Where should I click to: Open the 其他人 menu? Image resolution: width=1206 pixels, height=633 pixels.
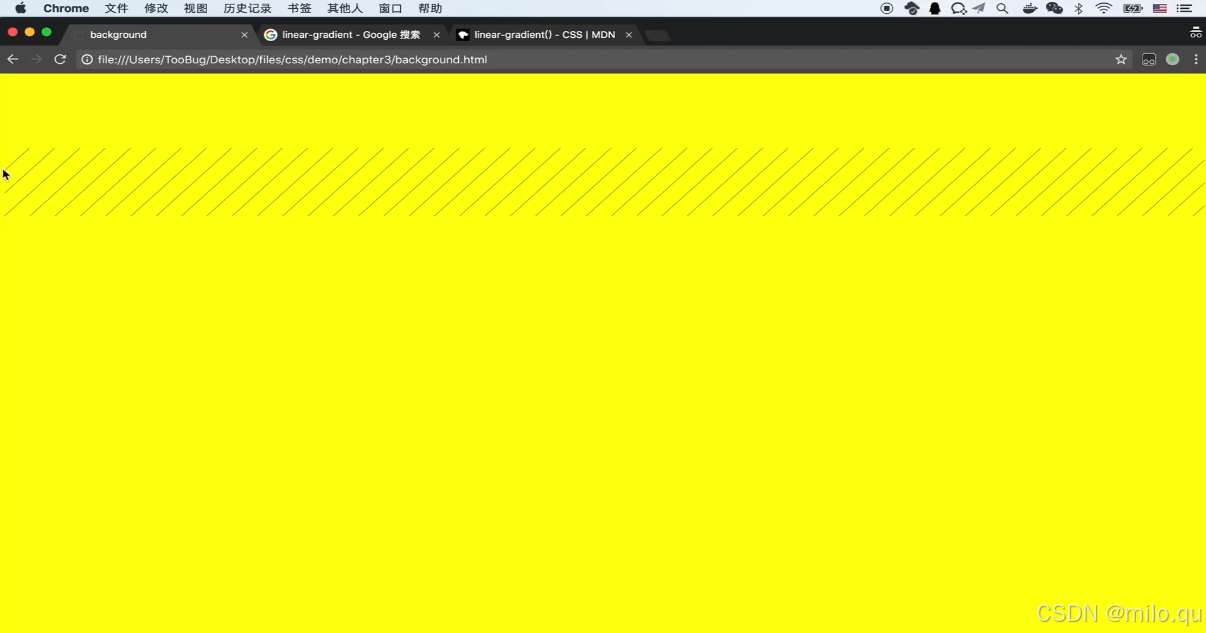345,8
